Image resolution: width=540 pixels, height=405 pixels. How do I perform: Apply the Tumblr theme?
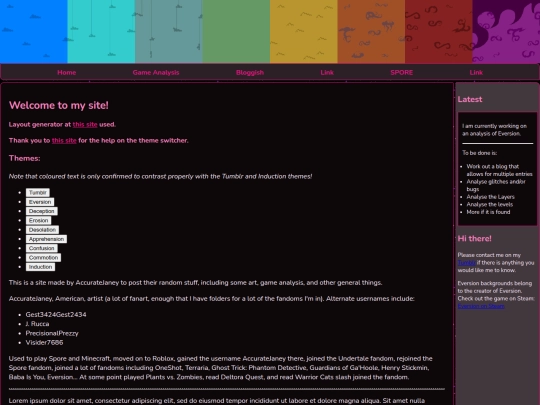(38, 193)
